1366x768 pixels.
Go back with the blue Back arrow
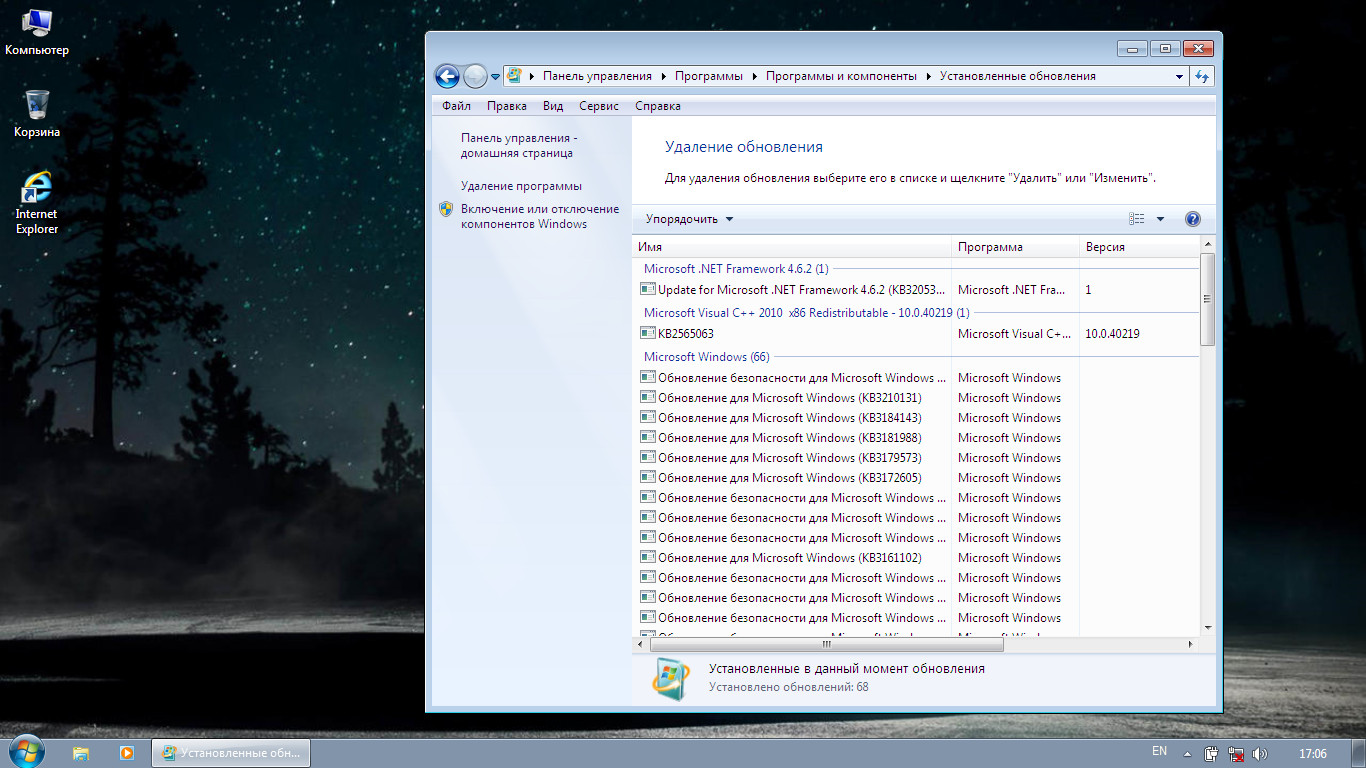click(447, 76)
